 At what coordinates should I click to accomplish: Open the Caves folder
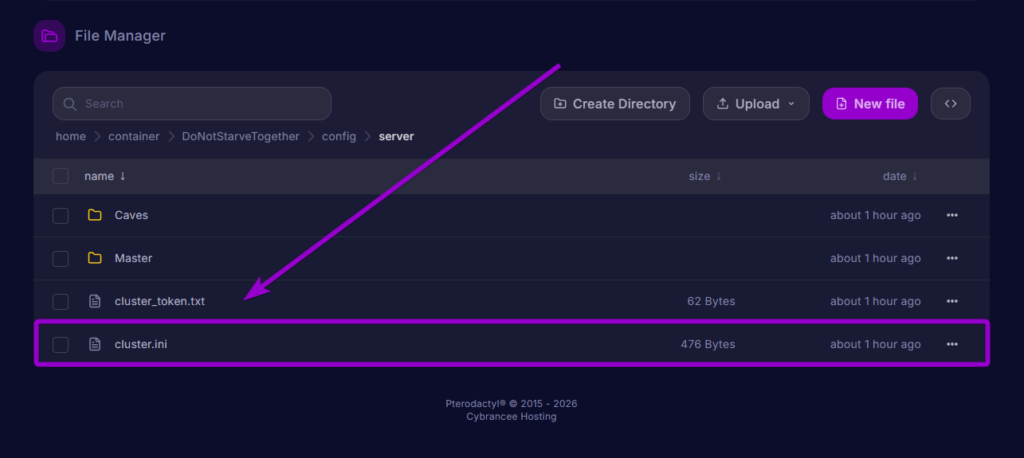coord(131,215)
